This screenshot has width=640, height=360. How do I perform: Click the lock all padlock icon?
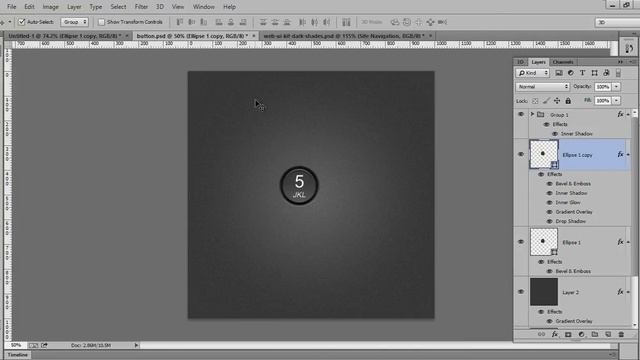[x=568, y=101]
